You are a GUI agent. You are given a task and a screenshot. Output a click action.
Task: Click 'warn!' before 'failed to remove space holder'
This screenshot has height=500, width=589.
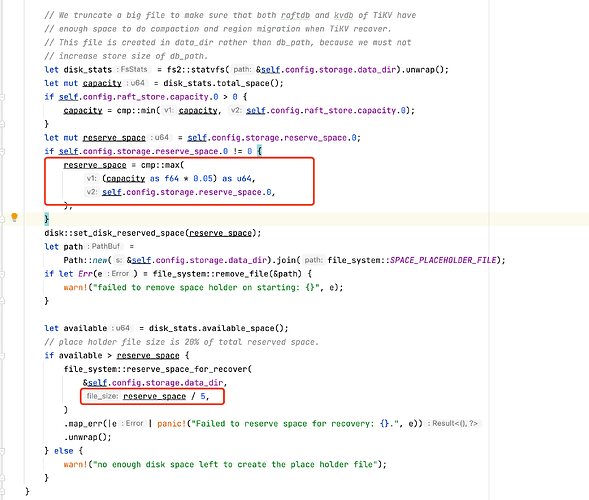(75, 287)
